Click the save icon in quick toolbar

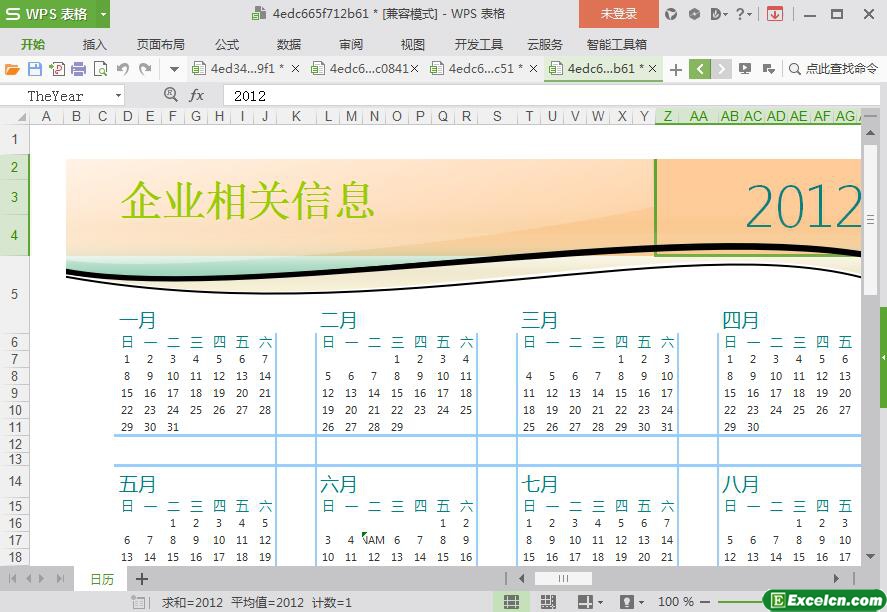click(35, 69)
